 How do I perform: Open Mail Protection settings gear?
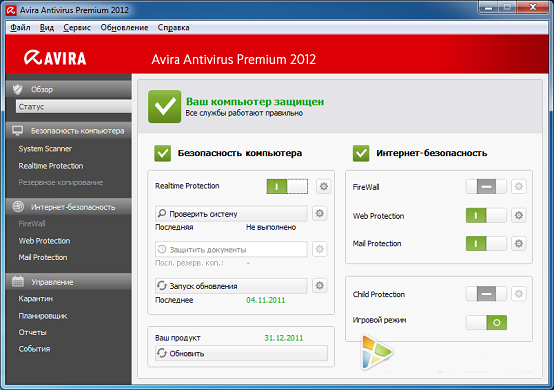519,243
